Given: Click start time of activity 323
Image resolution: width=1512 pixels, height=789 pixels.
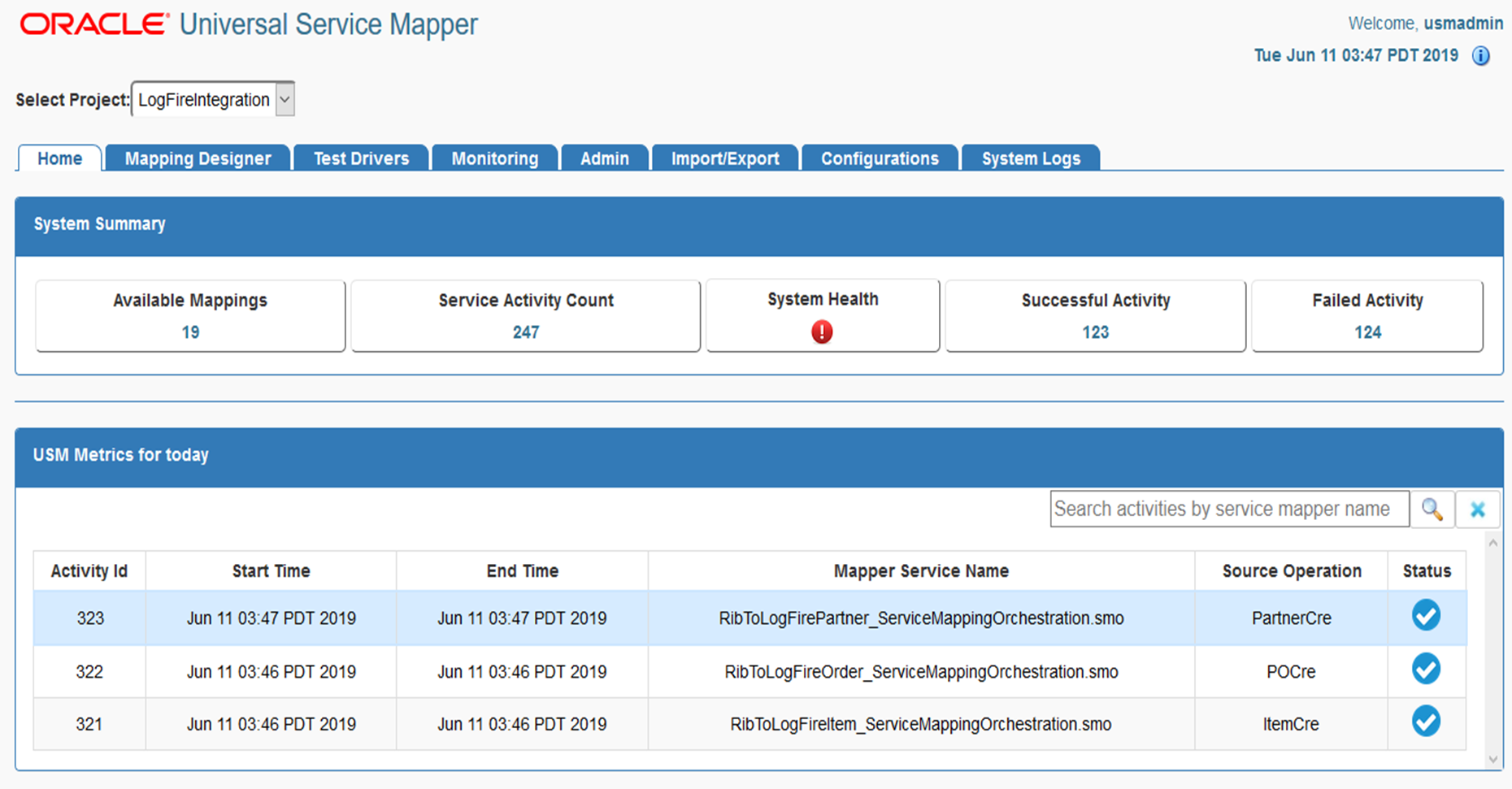Looking at the screenshot, I should coord(272,618).
